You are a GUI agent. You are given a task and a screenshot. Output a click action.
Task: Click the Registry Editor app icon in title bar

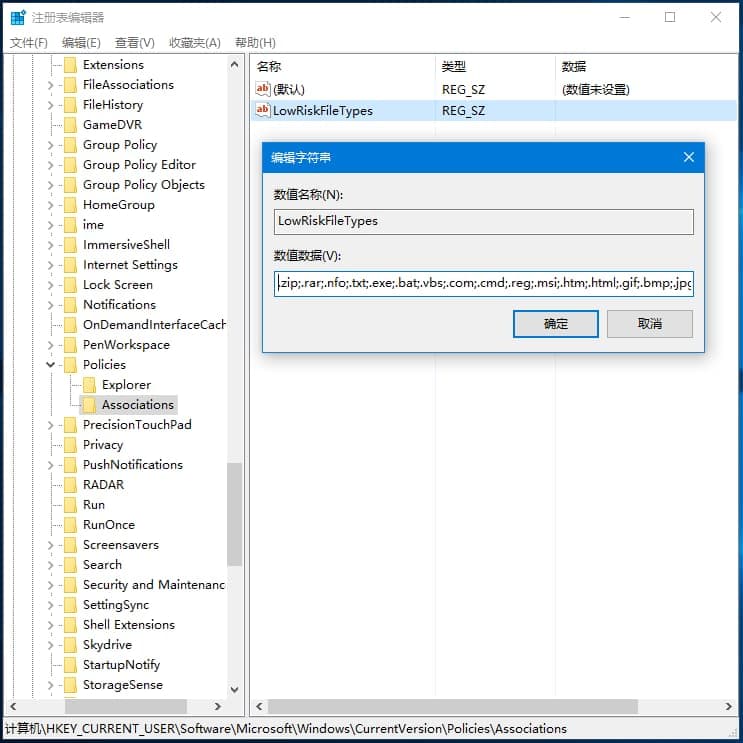click(x=18, y=17)
